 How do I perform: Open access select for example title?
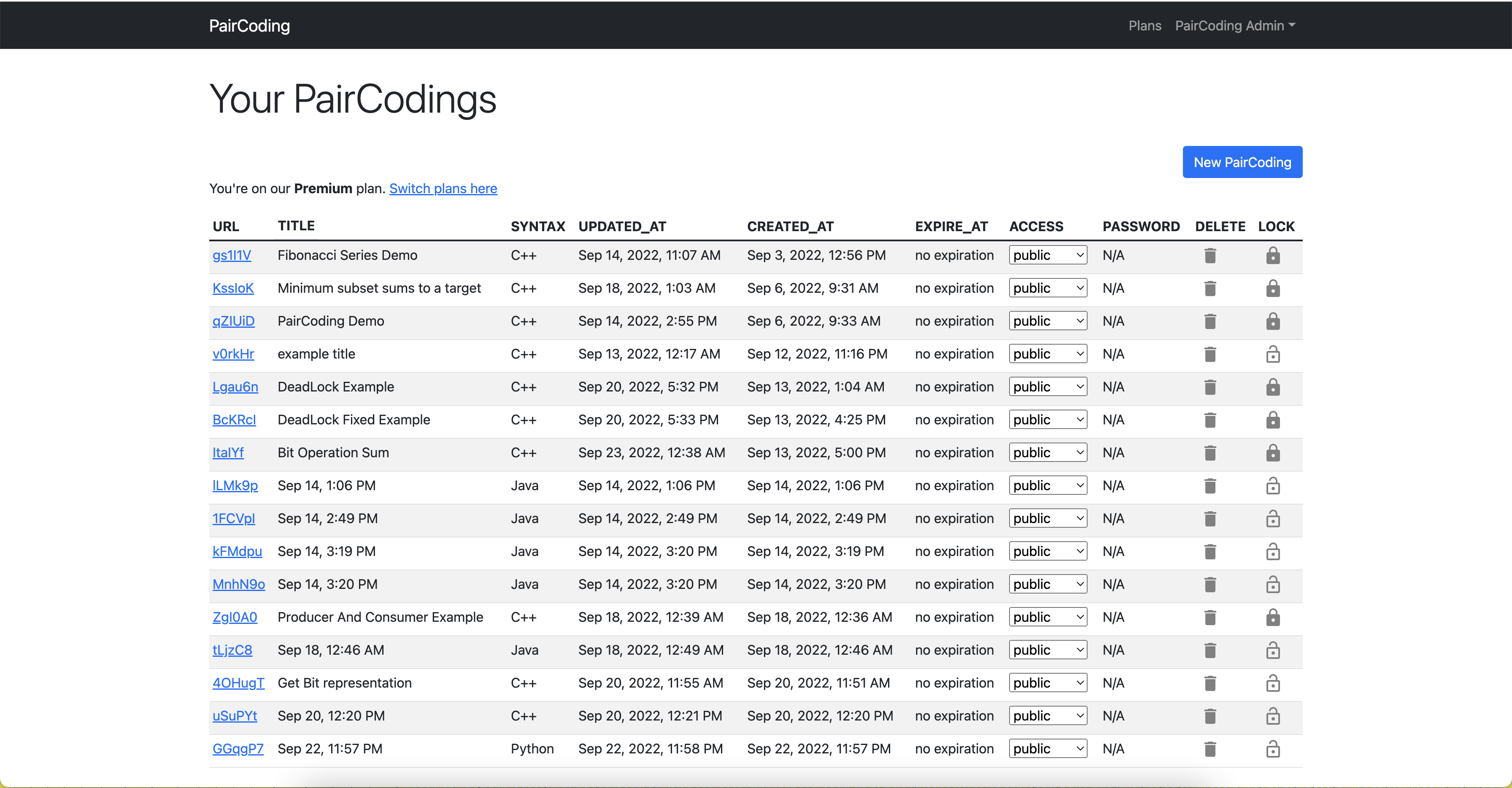(x=1048, y=354)
